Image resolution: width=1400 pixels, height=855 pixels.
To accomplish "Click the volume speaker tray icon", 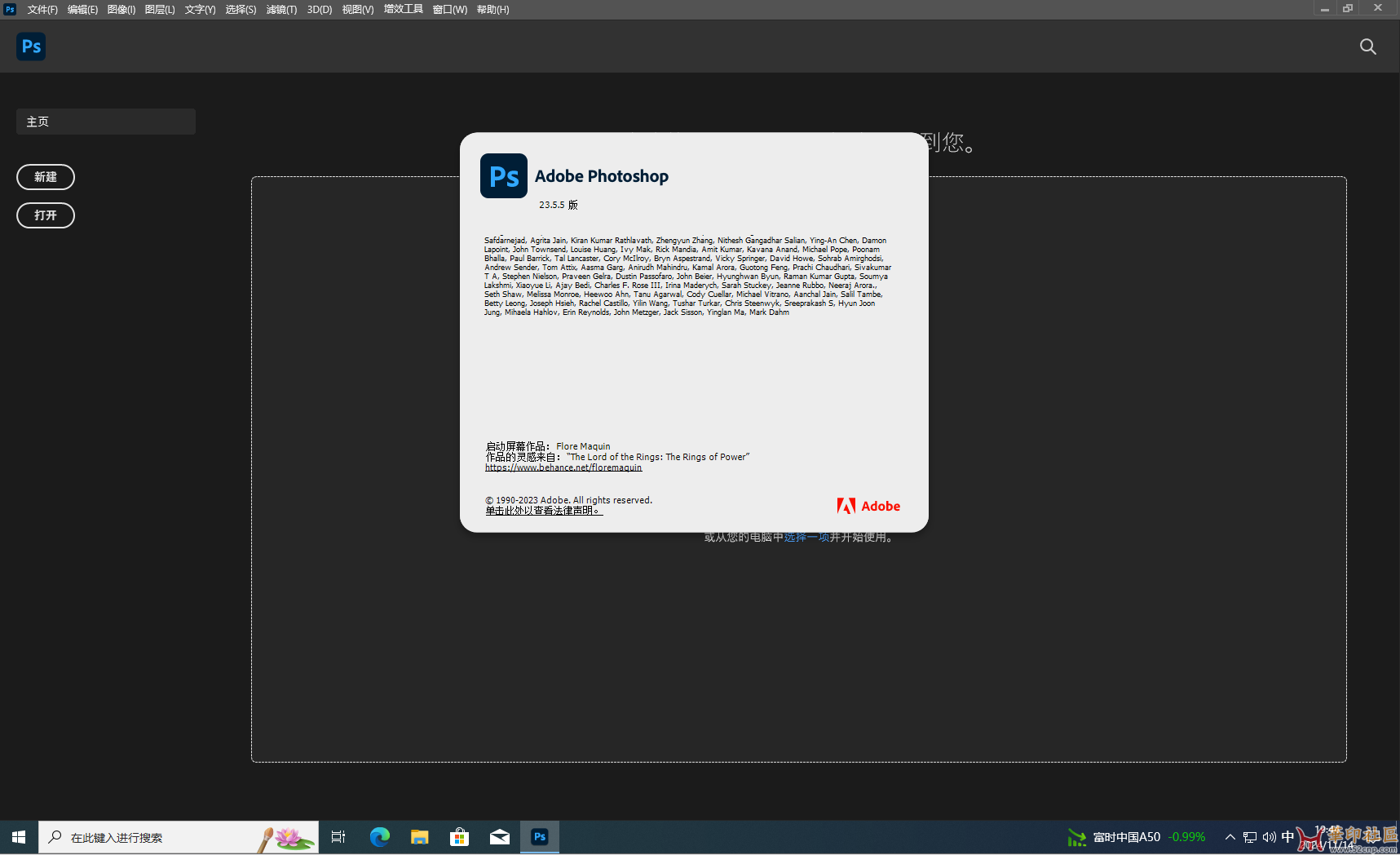I will pos(1270,837).
